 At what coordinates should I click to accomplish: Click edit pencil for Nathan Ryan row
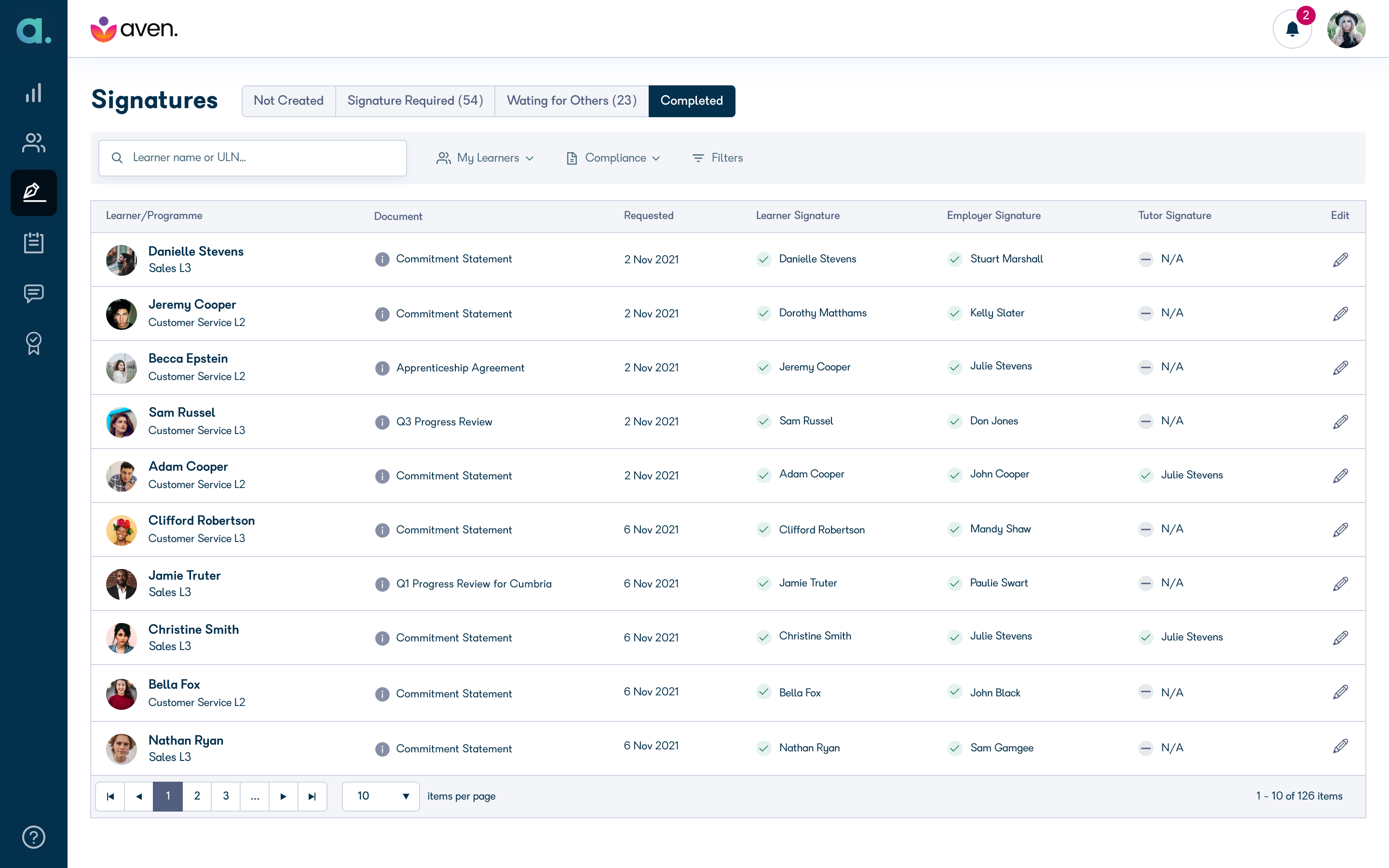click(x=1340, y=746)
